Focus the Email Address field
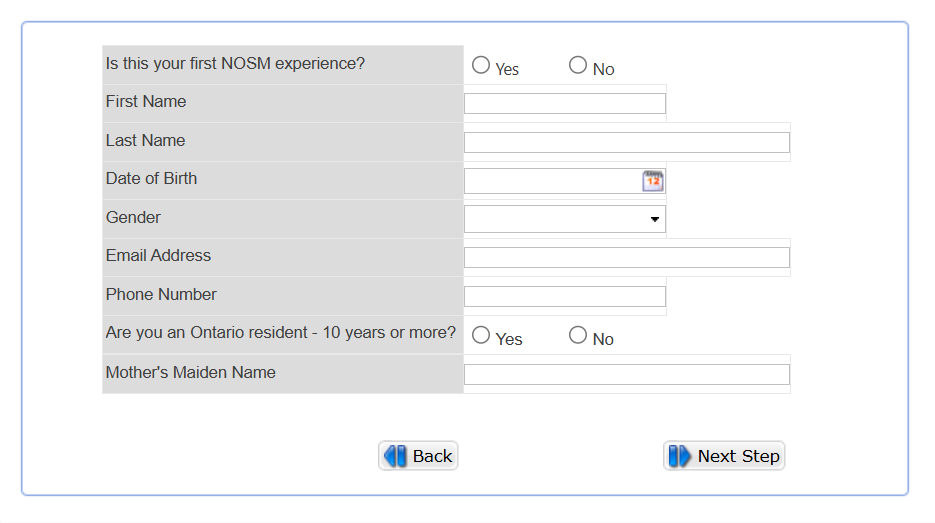This screenshot has height=523, width=935. (627, 257)
